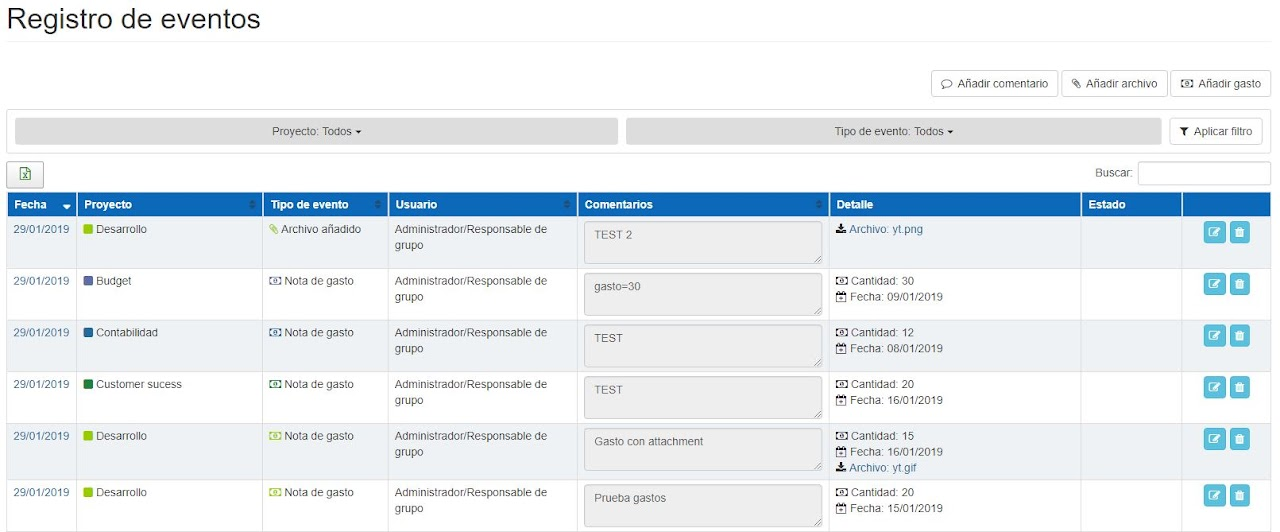The image size is (1280, 532).
Task: Delete the Contabilidad expense row
Action: click(x=1239, y=336)
